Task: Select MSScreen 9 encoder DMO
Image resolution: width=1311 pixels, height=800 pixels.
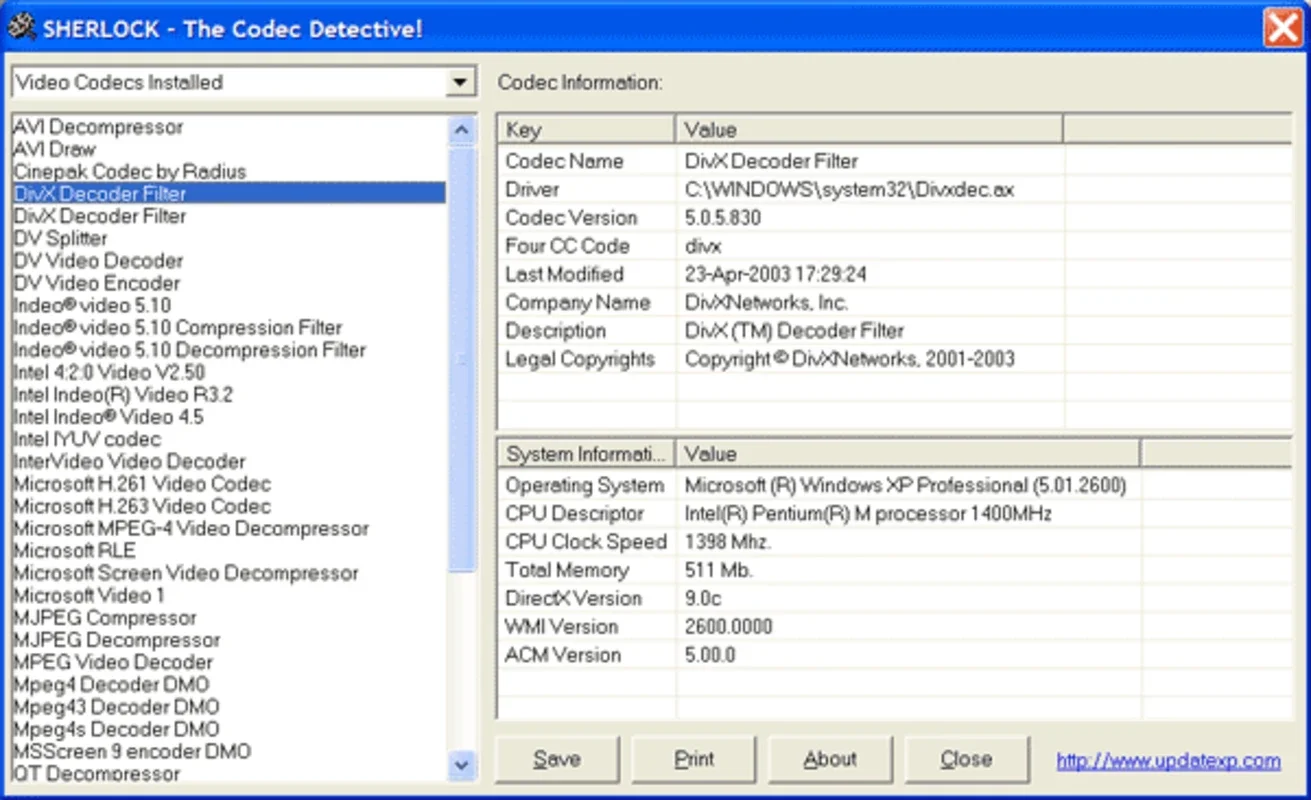Action: point(229,751)
